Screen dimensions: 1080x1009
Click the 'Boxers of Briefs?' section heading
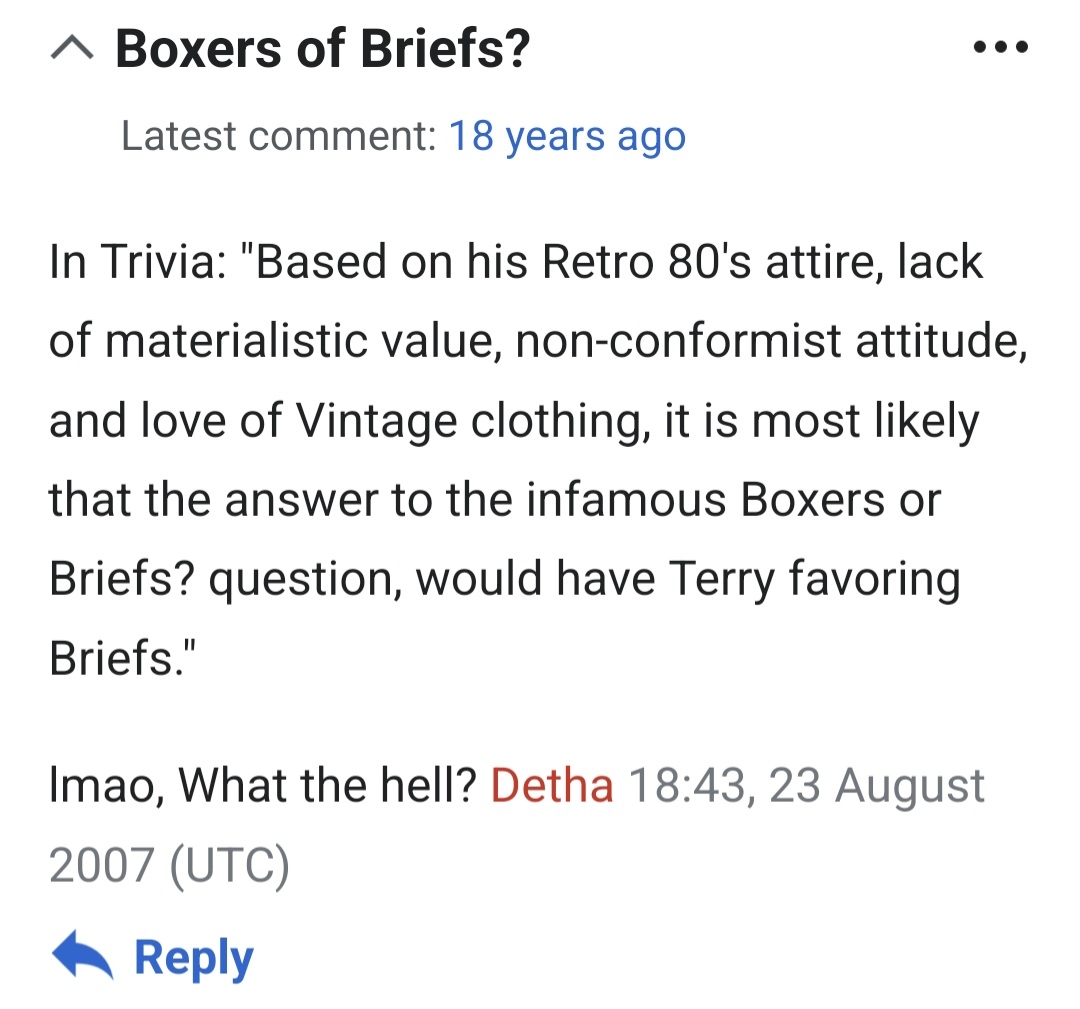pyautogui.click(x=322, y=48)
